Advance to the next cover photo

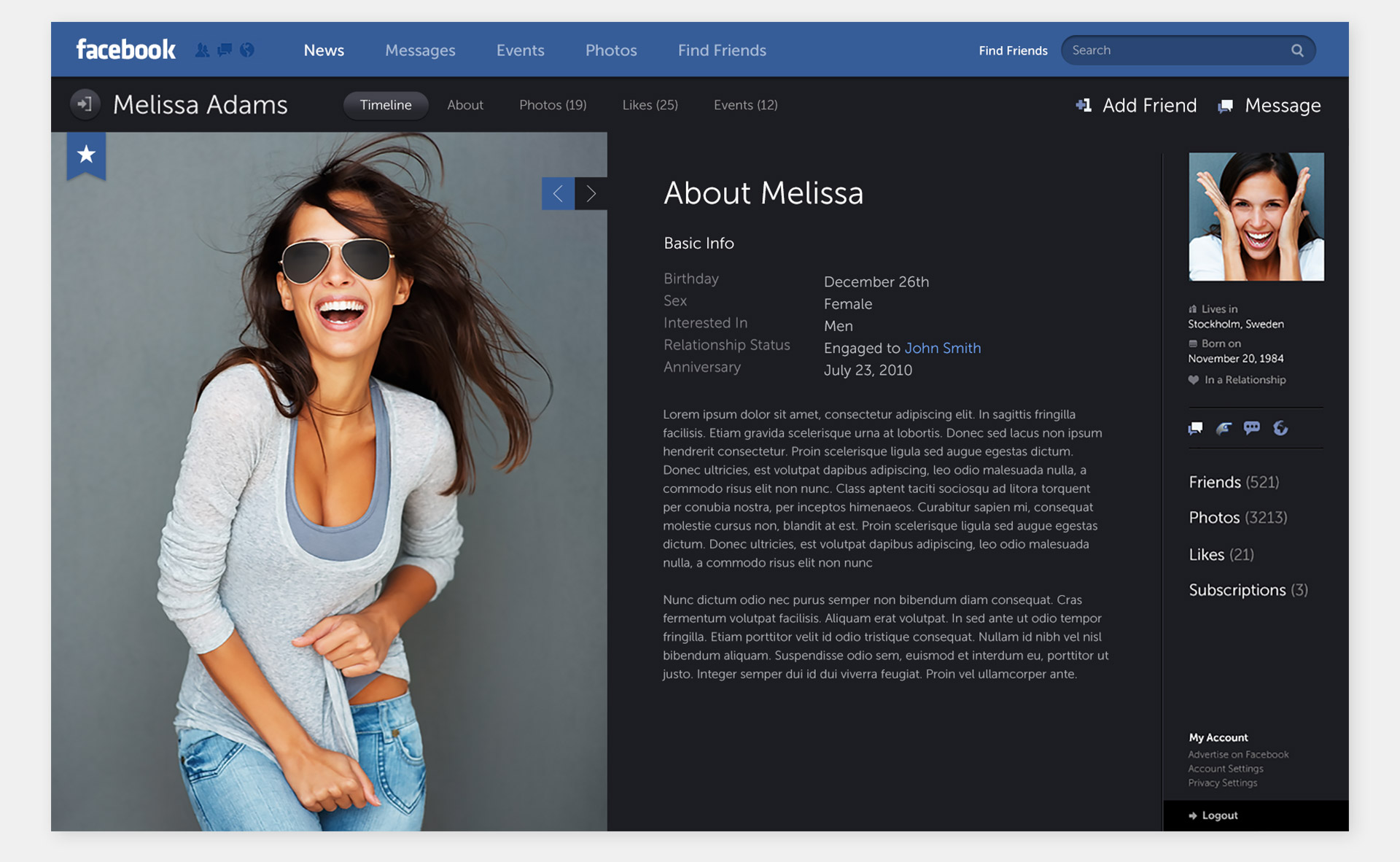pos(591,193)
